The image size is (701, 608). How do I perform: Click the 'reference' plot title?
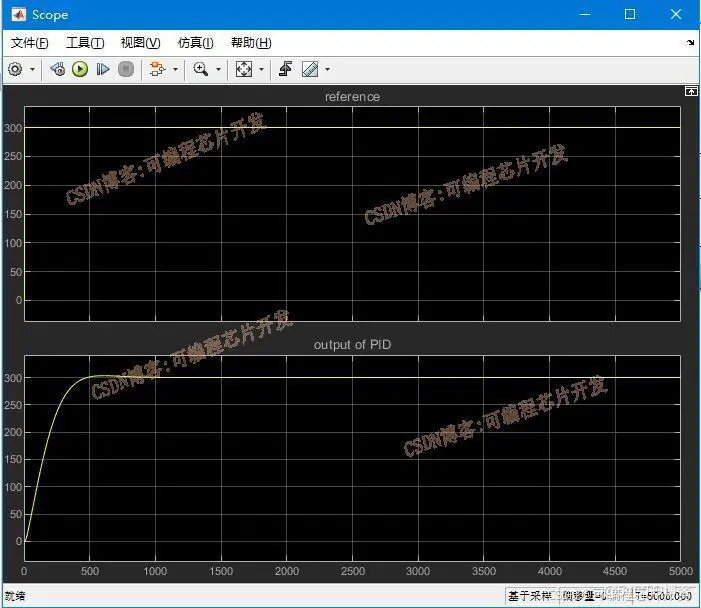click(352, 97)
